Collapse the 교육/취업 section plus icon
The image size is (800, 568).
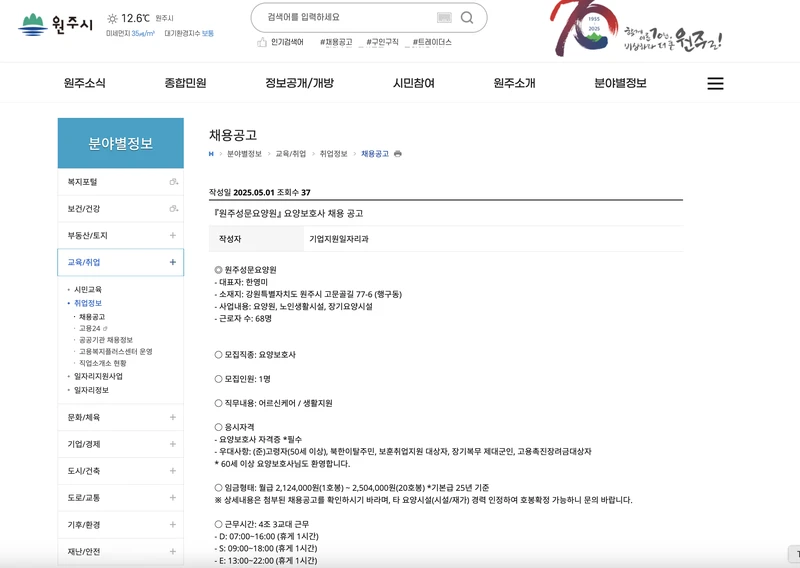coord(173,262)
